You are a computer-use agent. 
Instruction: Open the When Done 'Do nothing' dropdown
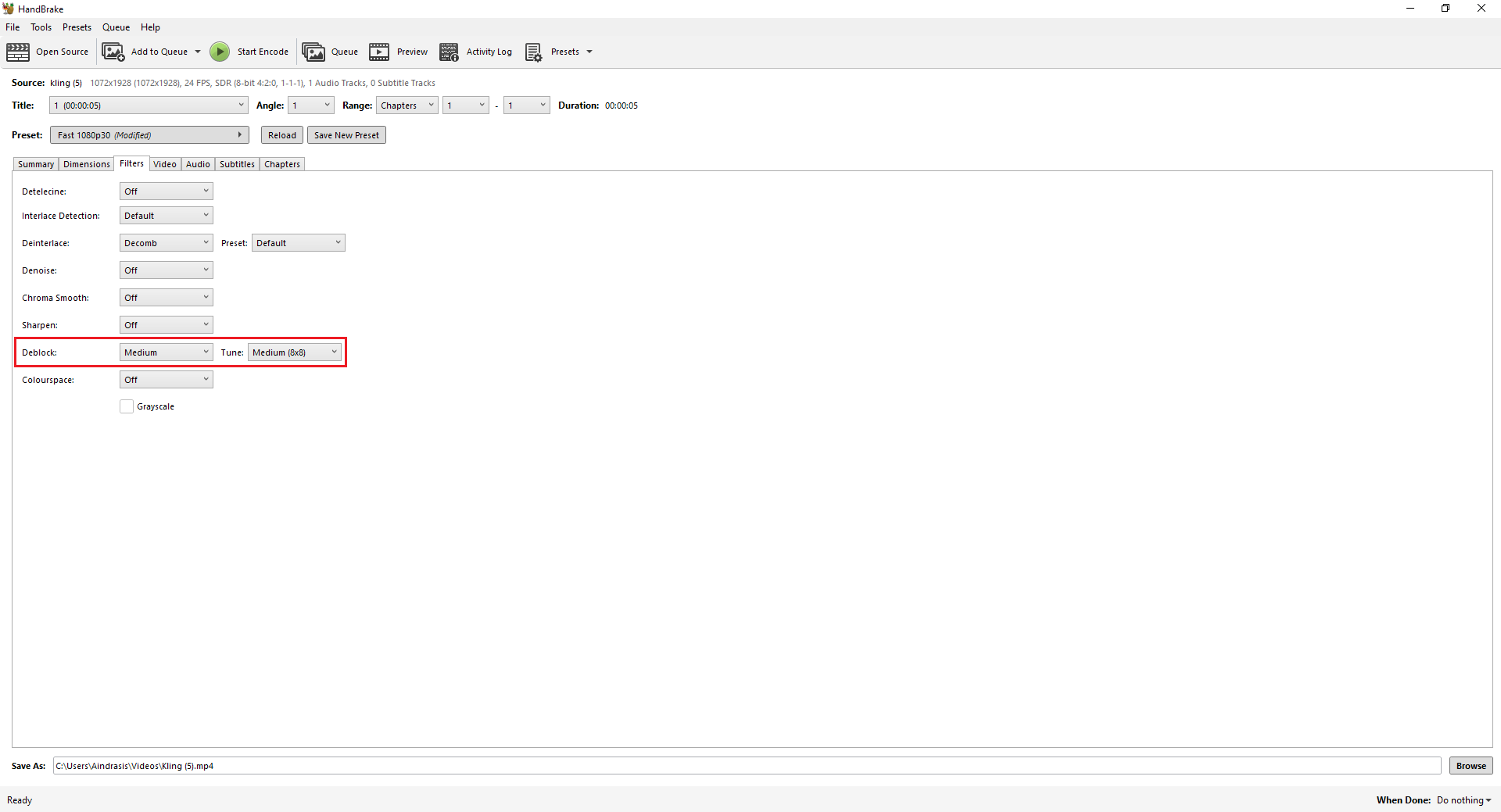tap(1464, 800)
